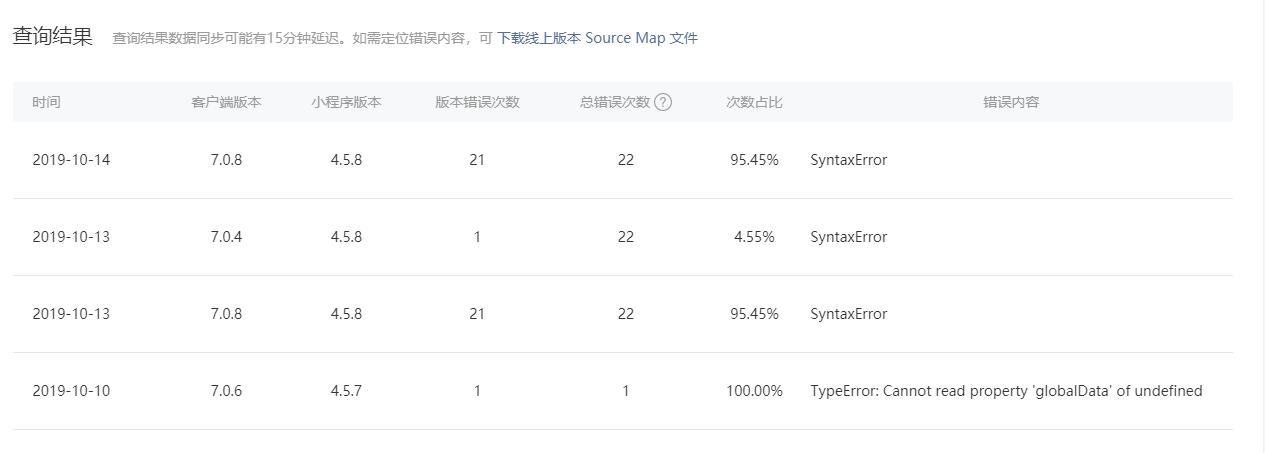
Task: Click the 7.0.6 client version cell
Action: point(226,391)
